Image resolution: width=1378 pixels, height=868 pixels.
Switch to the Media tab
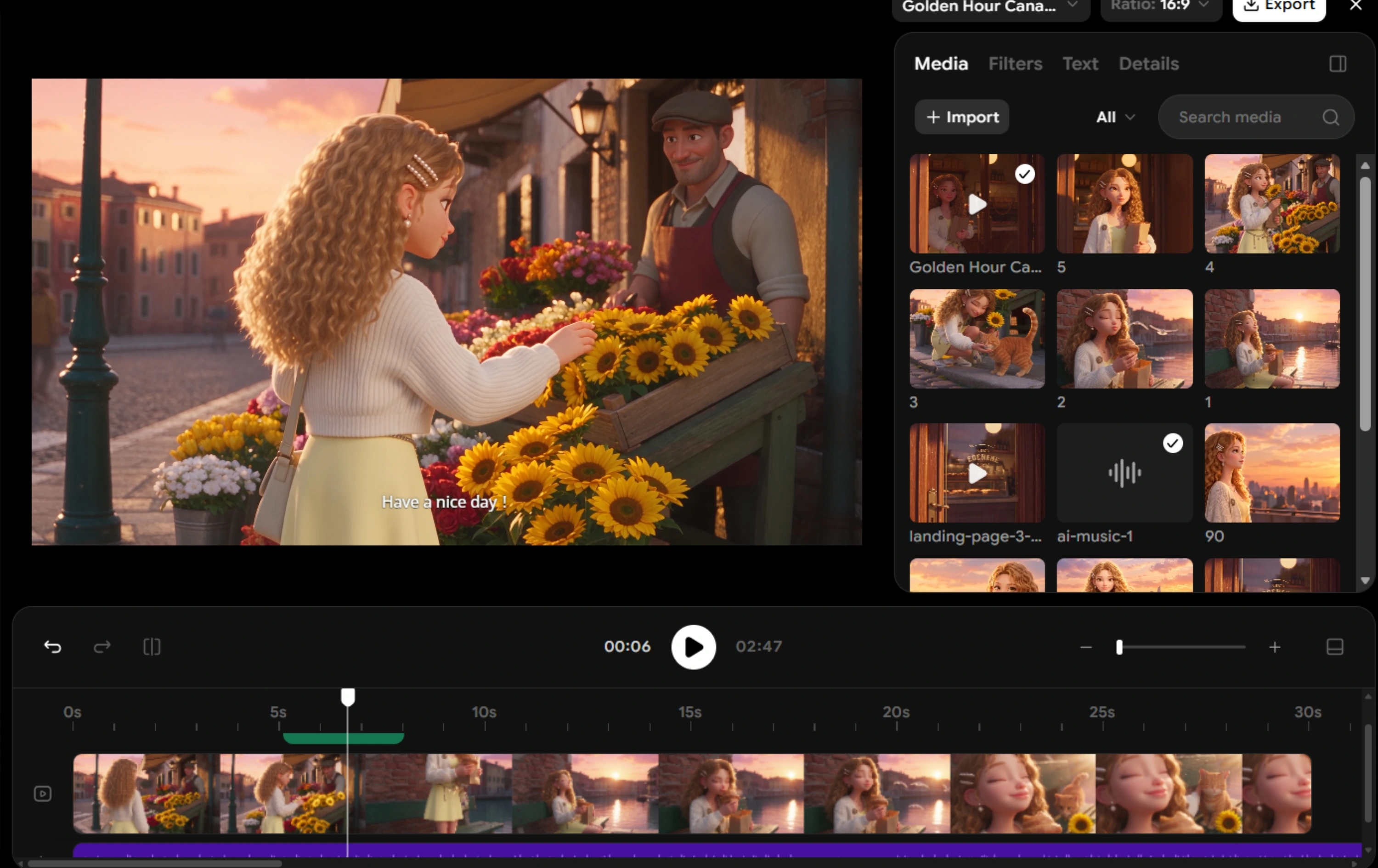pos(941,63)
